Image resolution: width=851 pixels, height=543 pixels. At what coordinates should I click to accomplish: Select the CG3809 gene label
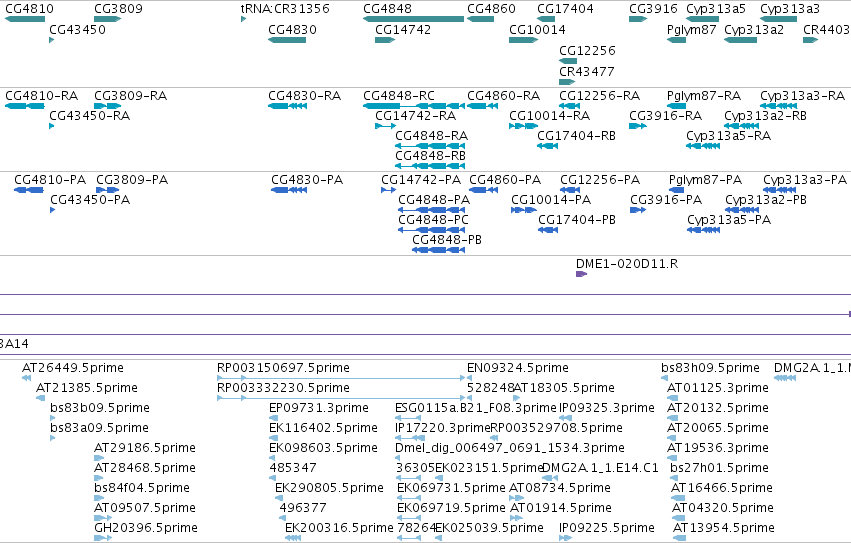click(118, 9)
